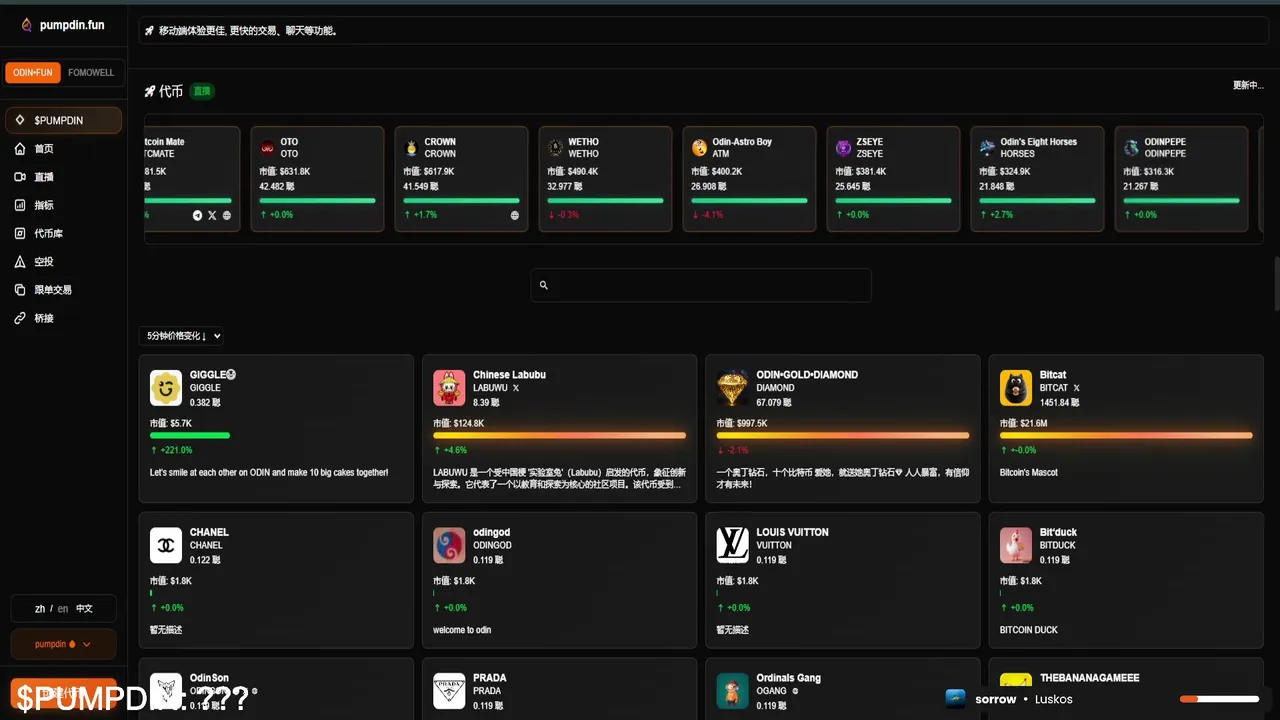Open the 跟单交易 copy trading icon

tap(20, 289)
